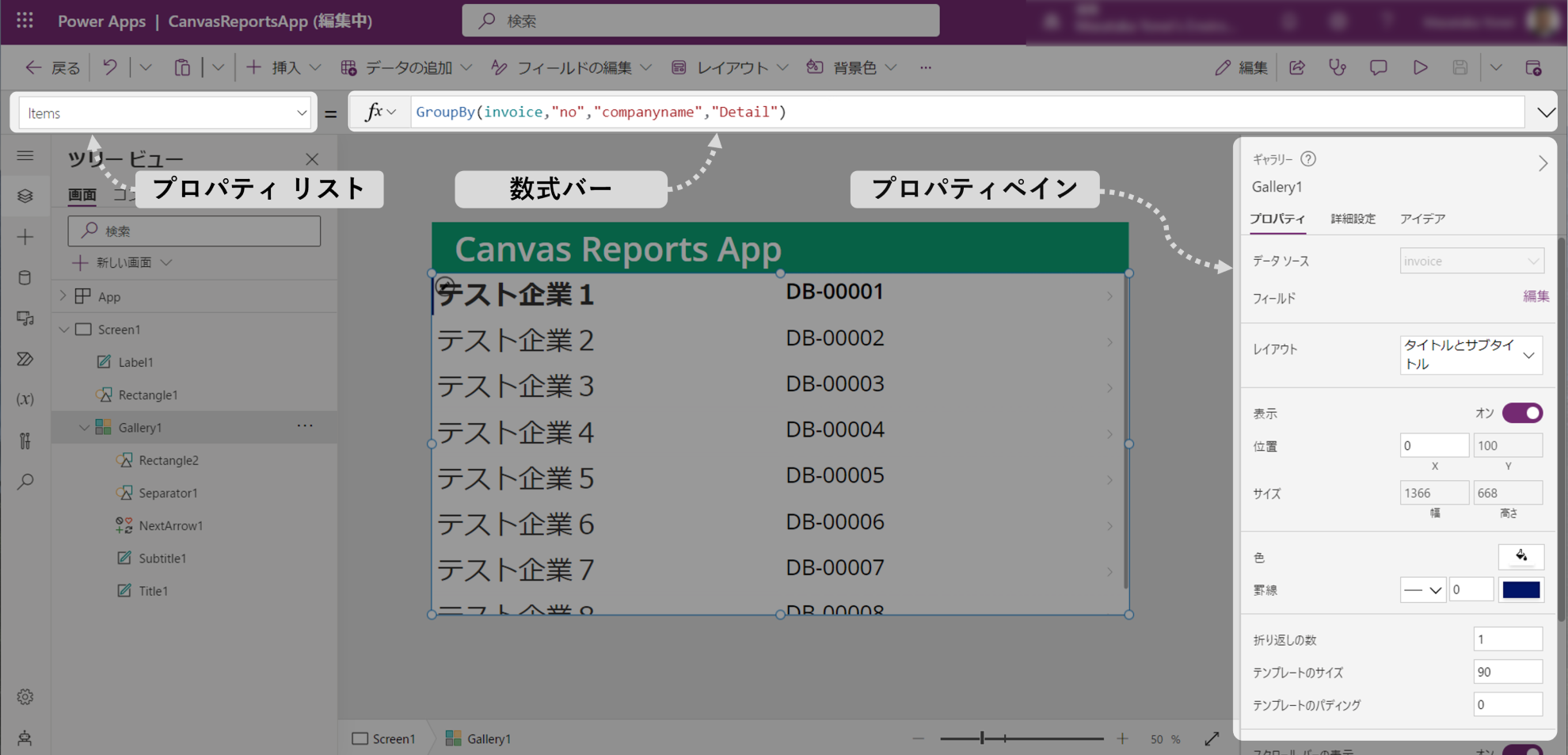Open the データの追加 dropdown
Image resolution: width=1568 pixels, height=755 pixels.
point(406,67)
